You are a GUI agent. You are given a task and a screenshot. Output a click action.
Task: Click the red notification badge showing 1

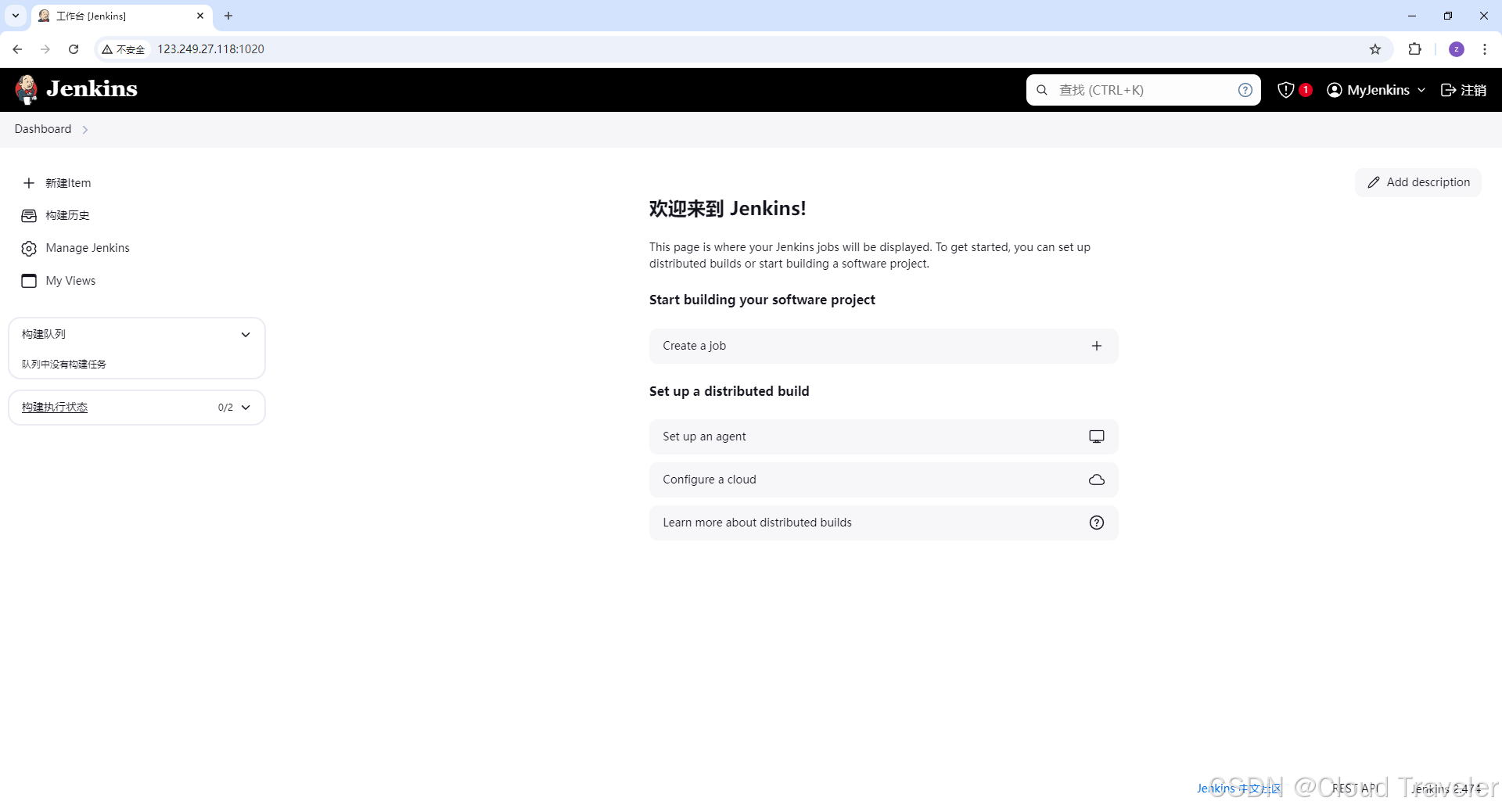1306,89
